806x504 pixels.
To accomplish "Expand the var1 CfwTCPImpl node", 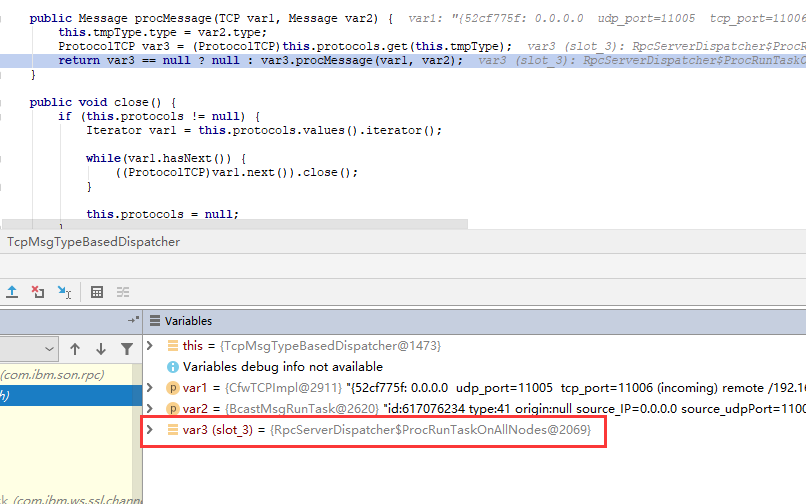I will [x=150, y=387].
